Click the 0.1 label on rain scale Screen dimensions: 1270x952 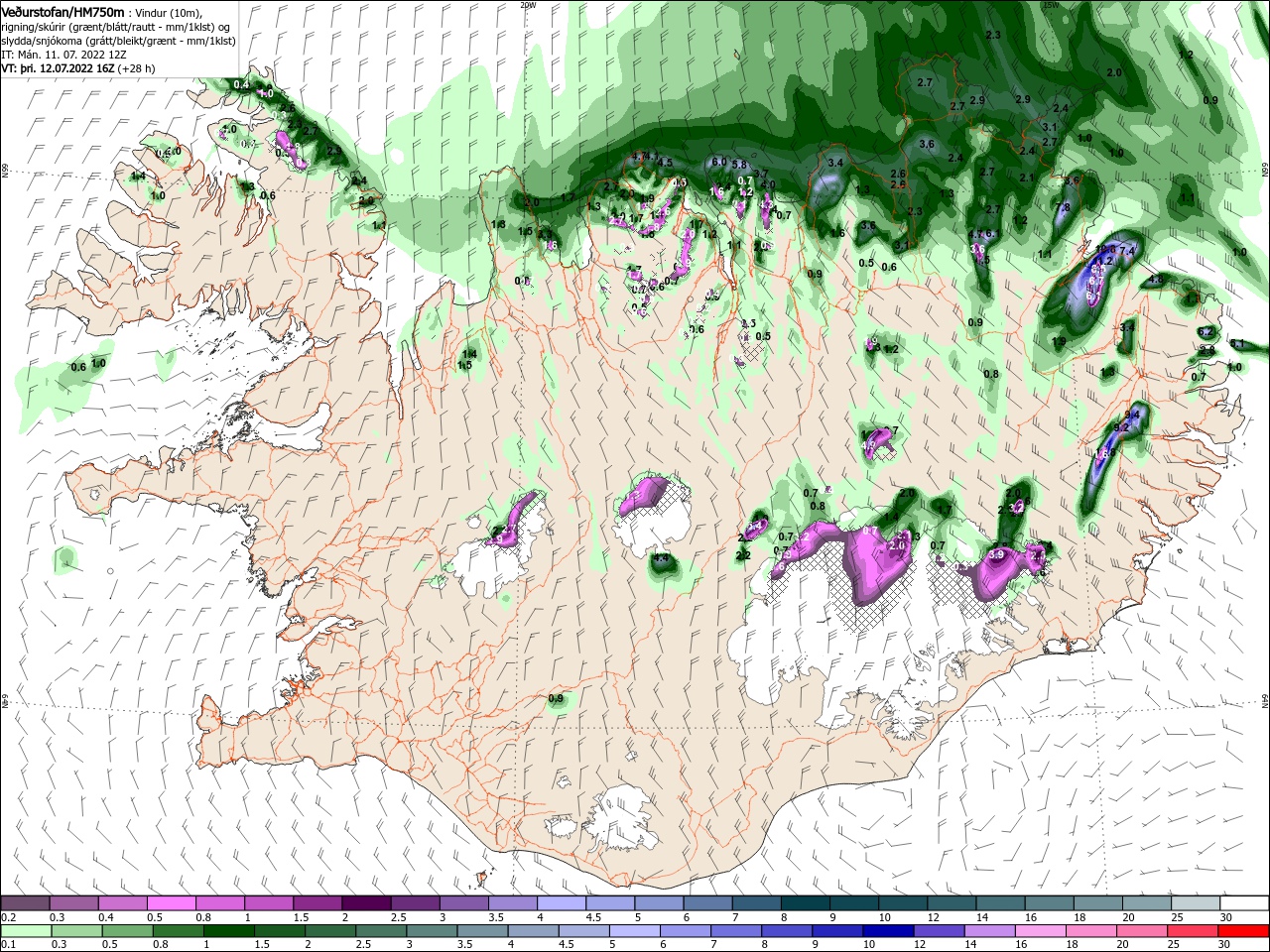pyautogui.click(x=8, y=945)
